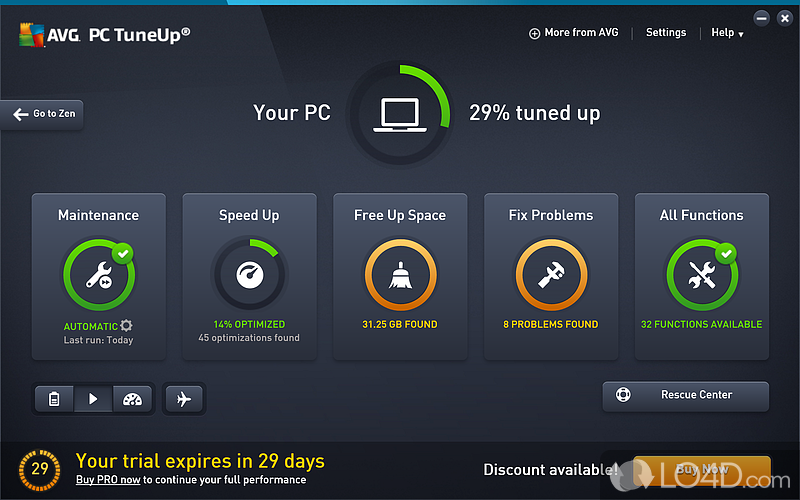The height and width of the screenshot is (500, 800).
Task: Switch to Turbo mode gauge button
Action: 133,398
